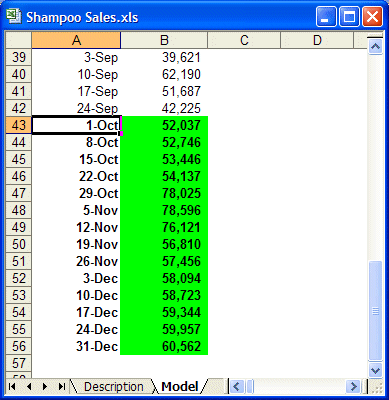Select row header 57
The width and height of the screenshot is (389, 400).
point(19,363)
